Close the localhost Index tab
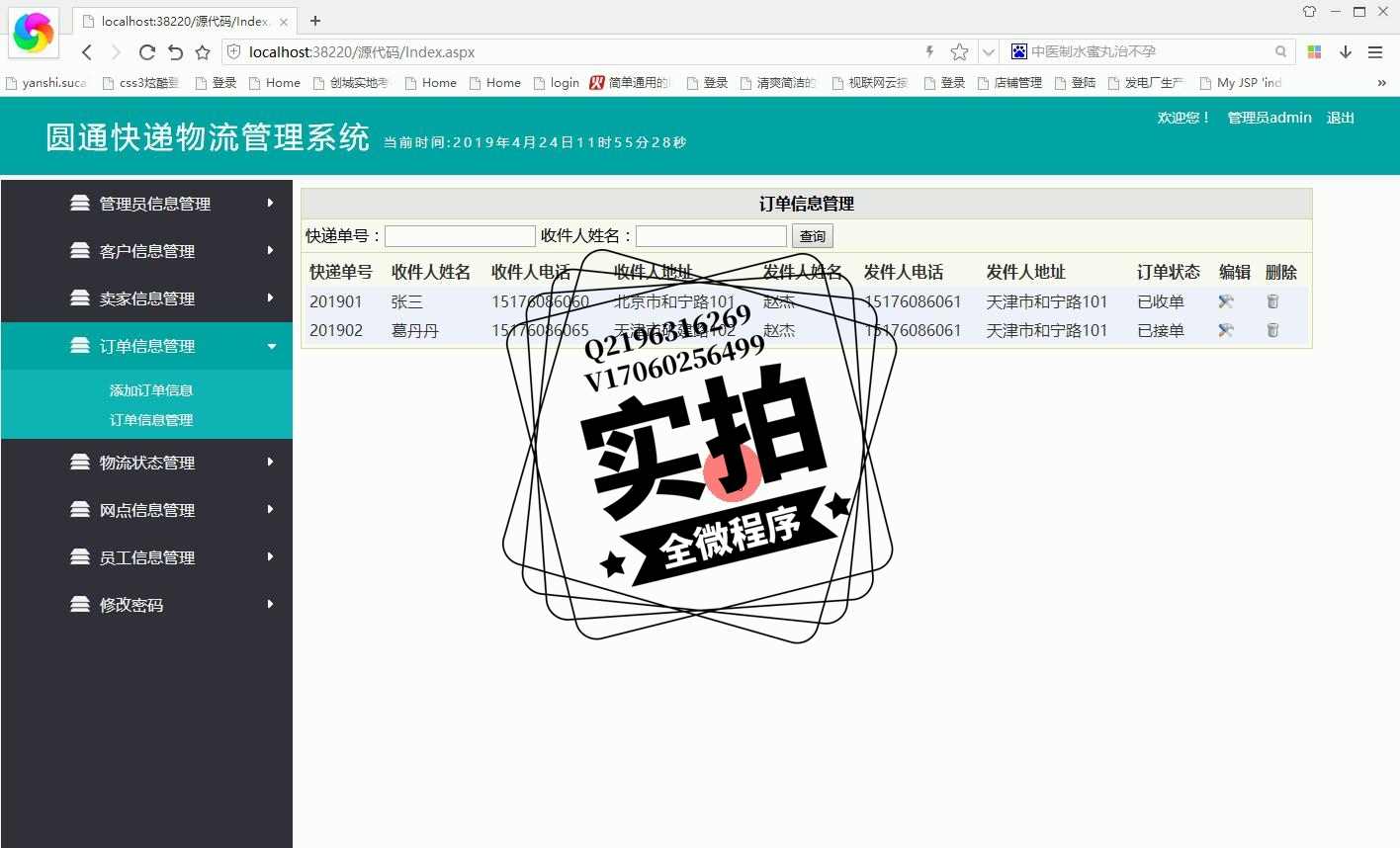 point(284,22)
